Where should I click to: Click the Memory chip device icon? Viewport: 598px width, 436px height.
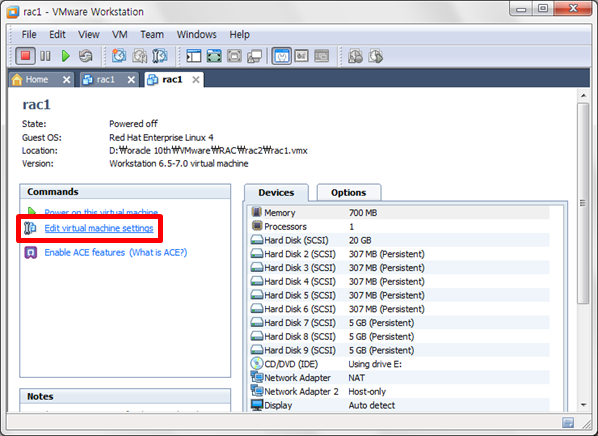pyautogui.click(x=257, y=212)
